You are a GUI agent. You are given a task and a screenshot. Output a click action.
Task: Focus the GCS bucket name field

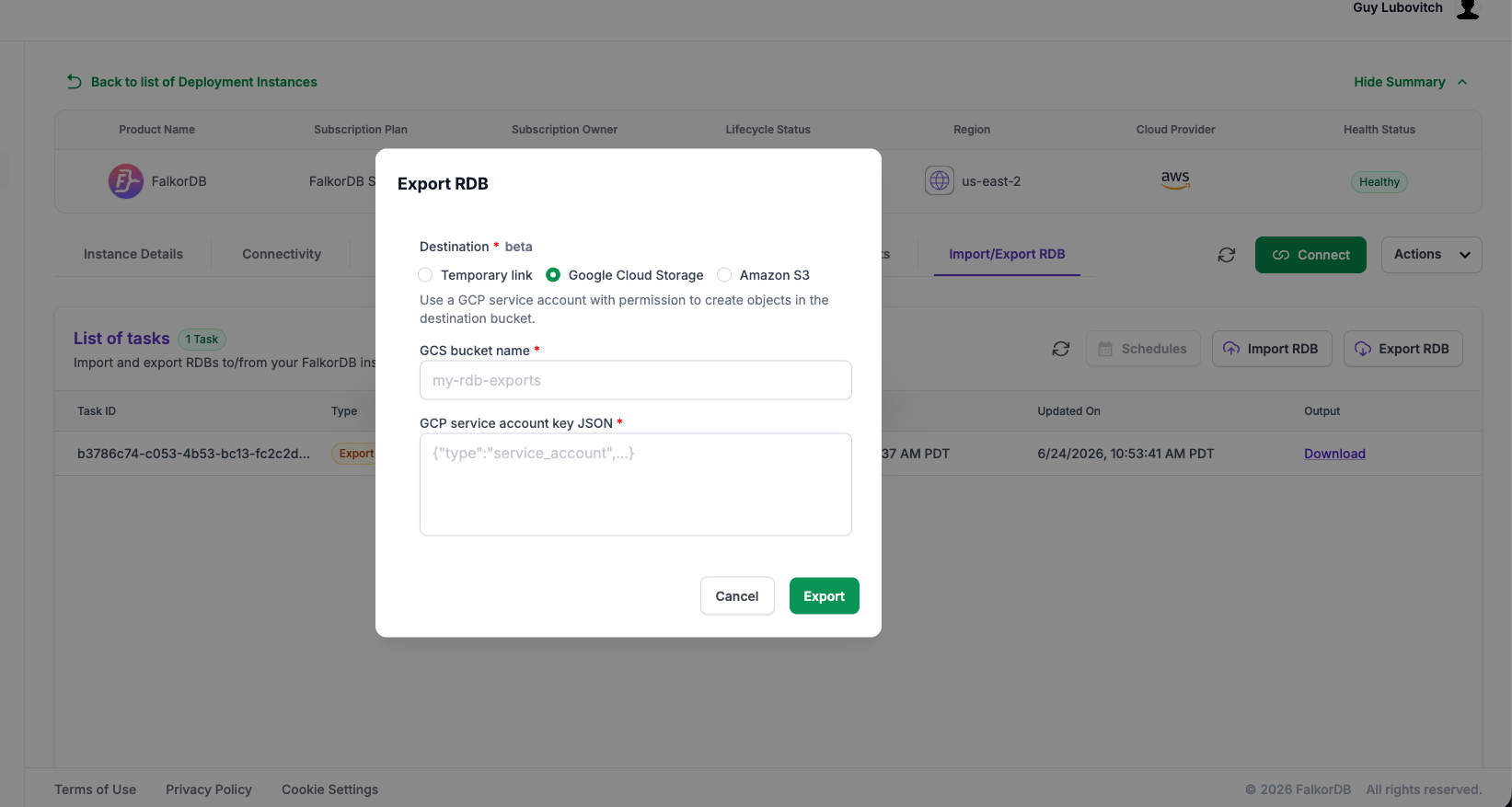click(x=636, y=380)
